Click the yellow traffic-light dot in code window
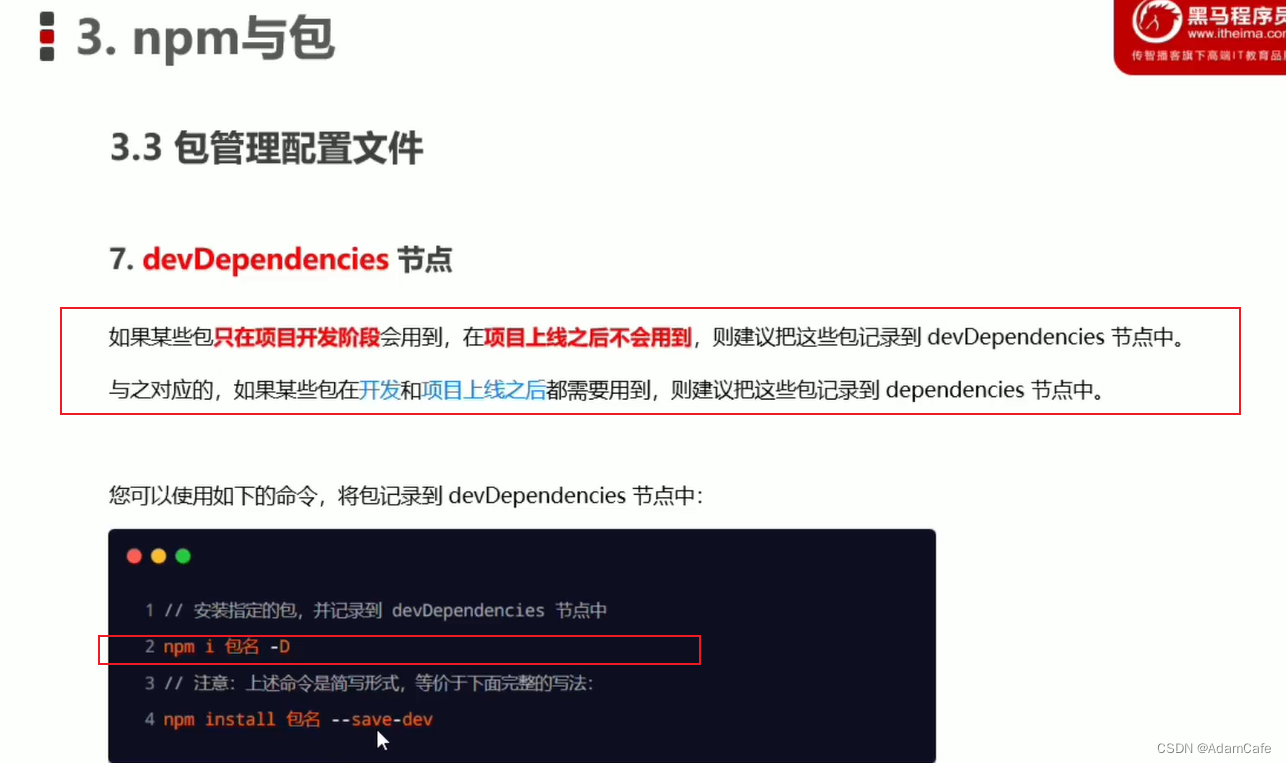Screen dimensions: 1286x763 [x=158, y=556]
